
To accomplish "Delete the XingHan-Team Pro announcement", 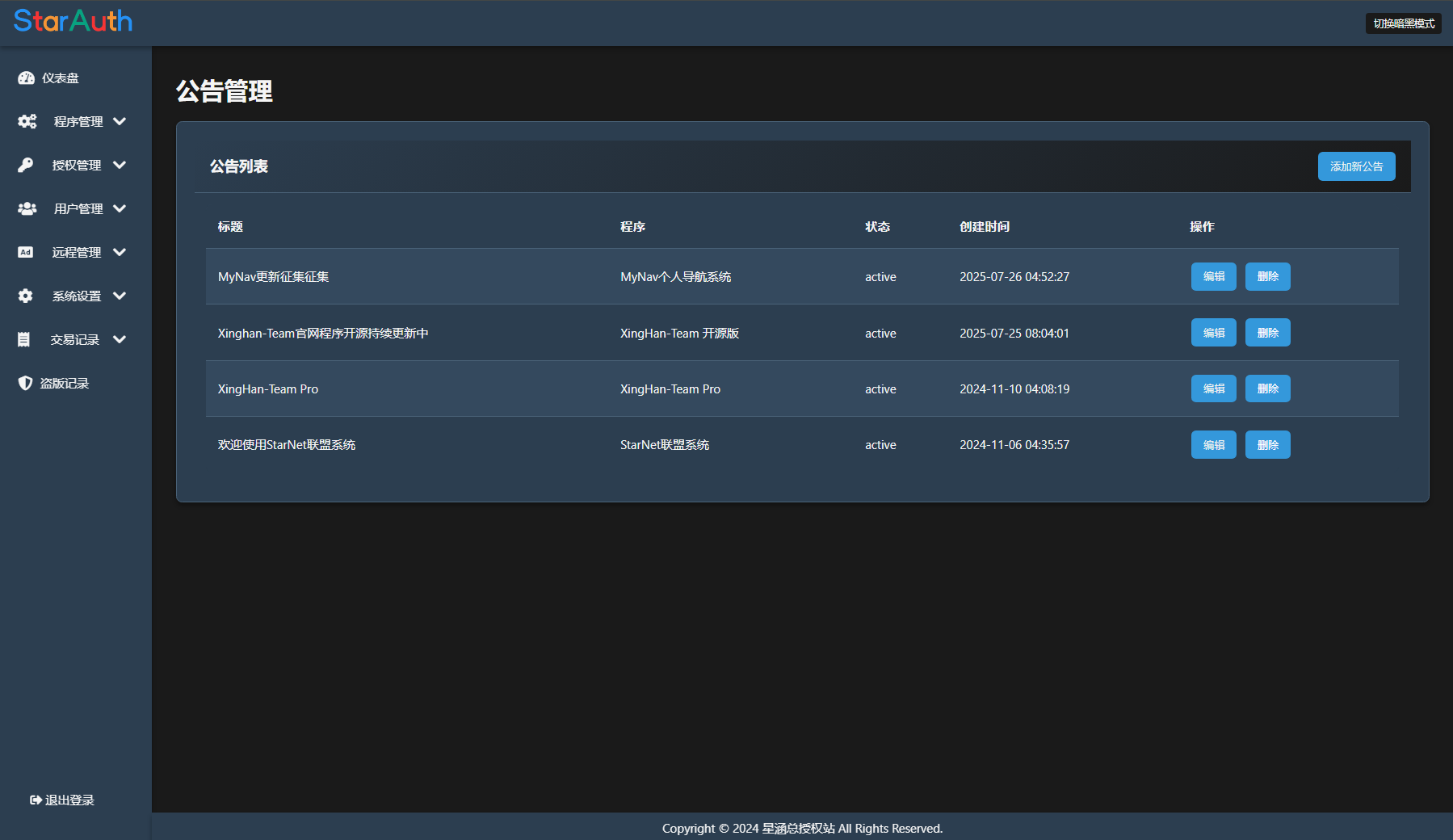I will (1267, 388).
